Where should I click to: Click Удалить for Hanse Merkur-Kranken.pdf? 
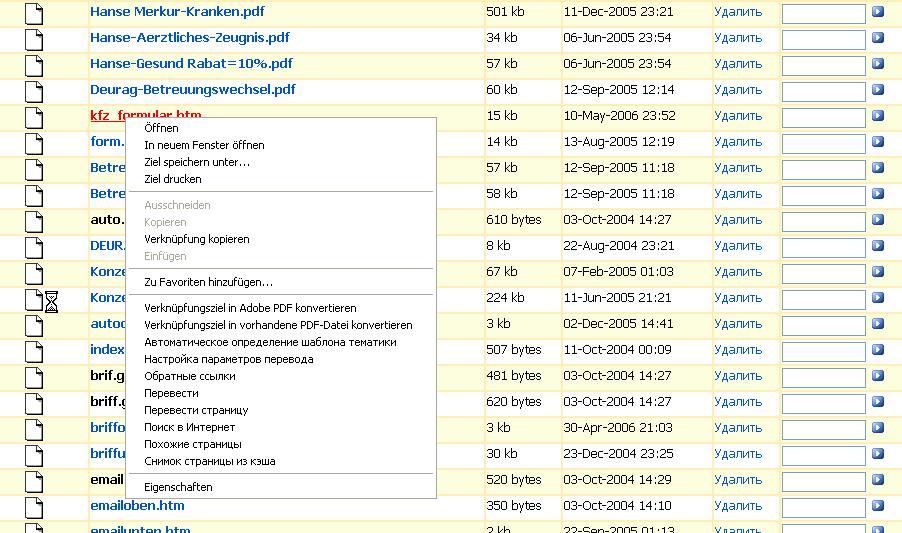coord(738,12)
